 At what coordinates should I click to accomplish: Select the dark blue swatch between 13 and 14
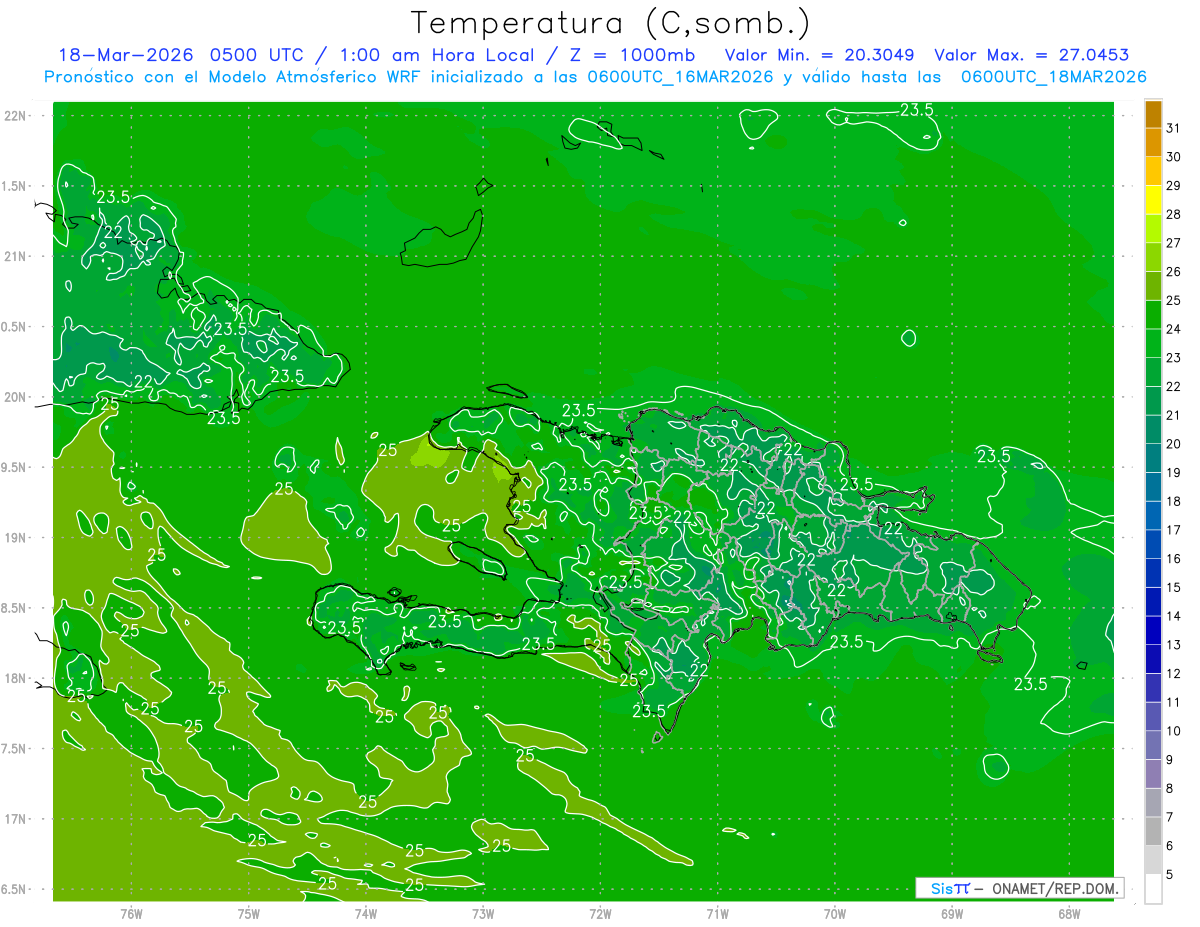[x=1153, y=631]
